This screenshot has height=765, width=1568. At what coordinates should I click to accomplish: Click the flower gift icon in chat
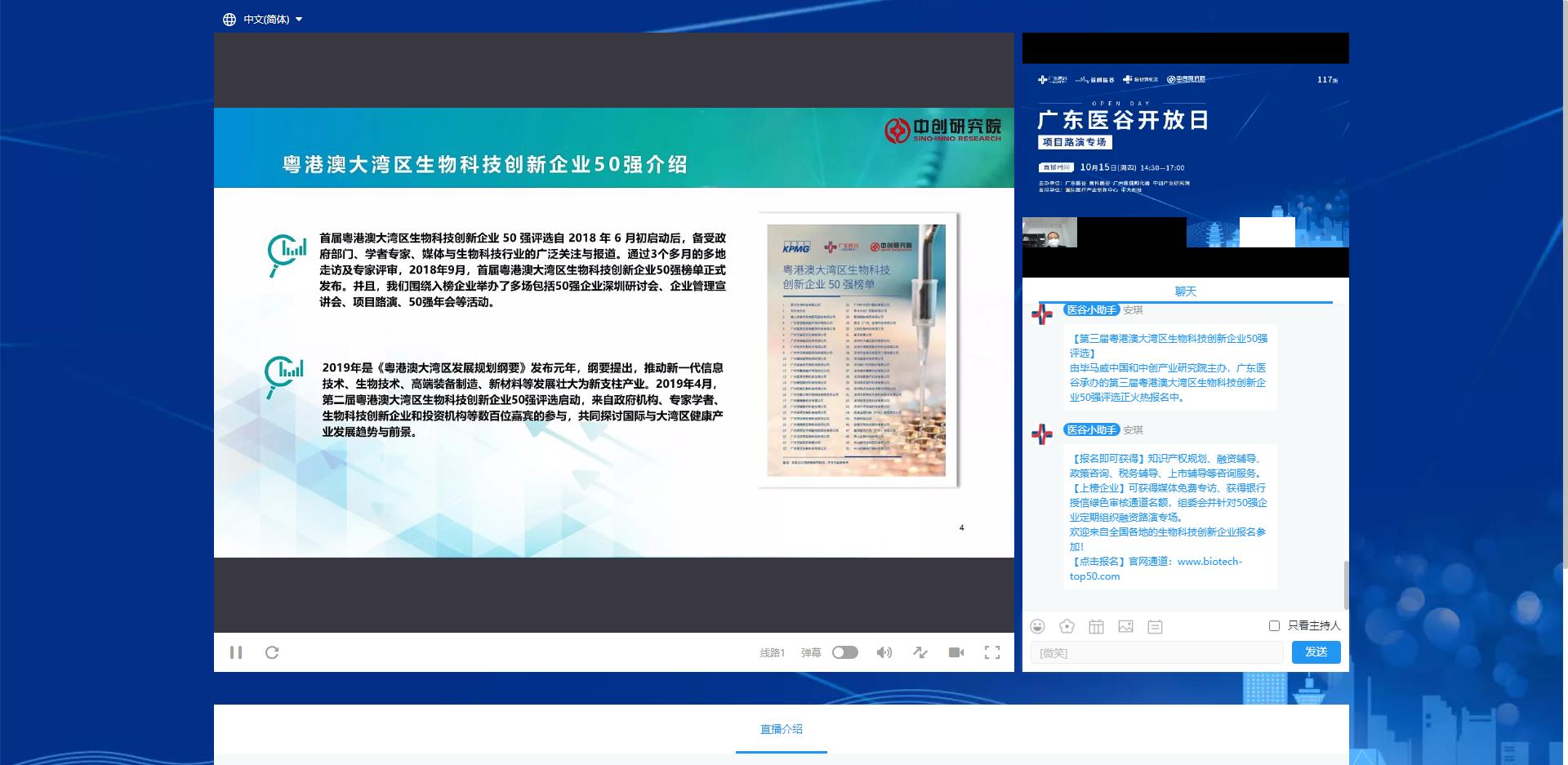coord(1067,626)
